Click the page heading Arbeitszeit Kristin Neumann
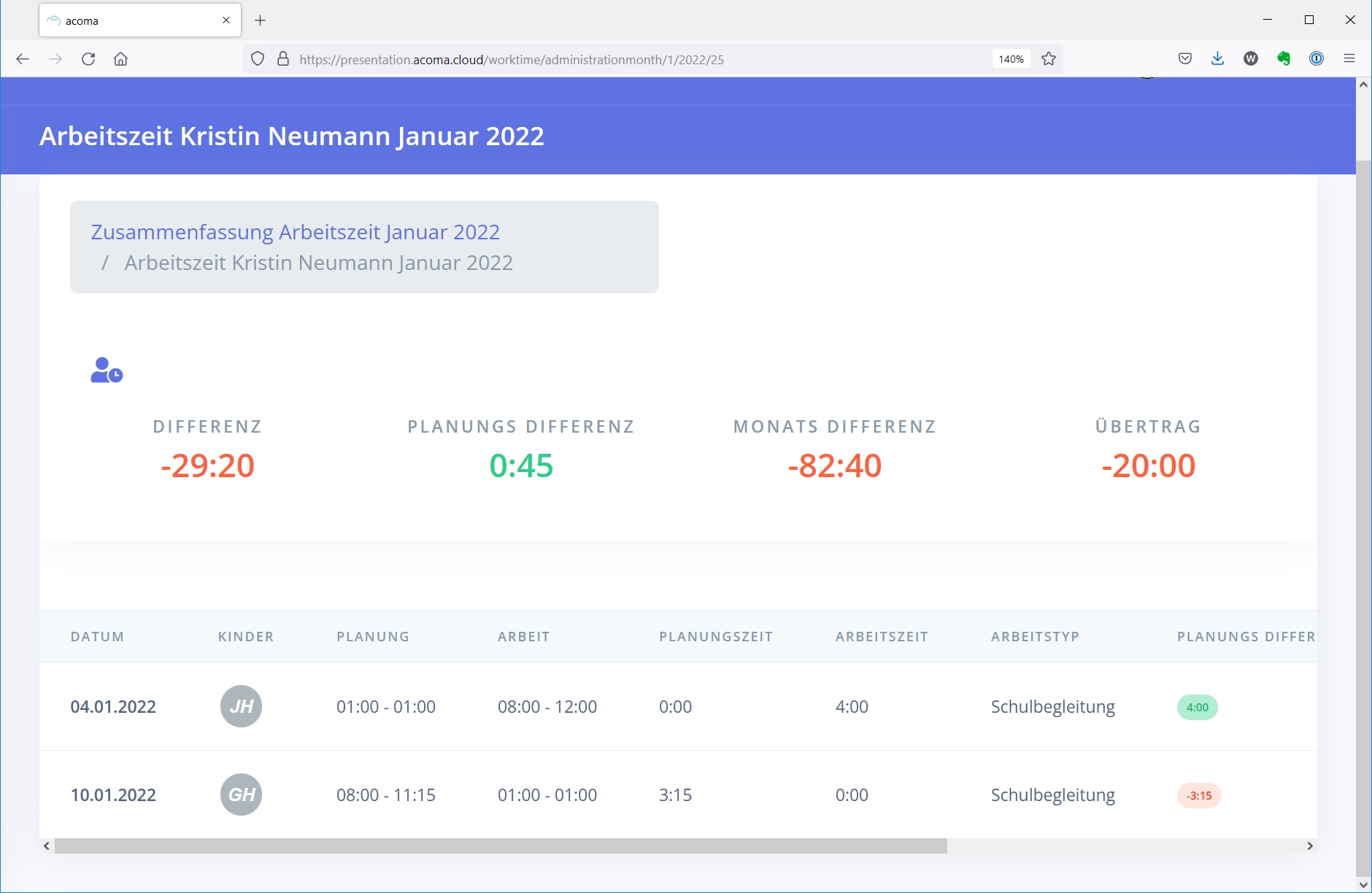The image size is (1372, 893). tap(292, 136)
